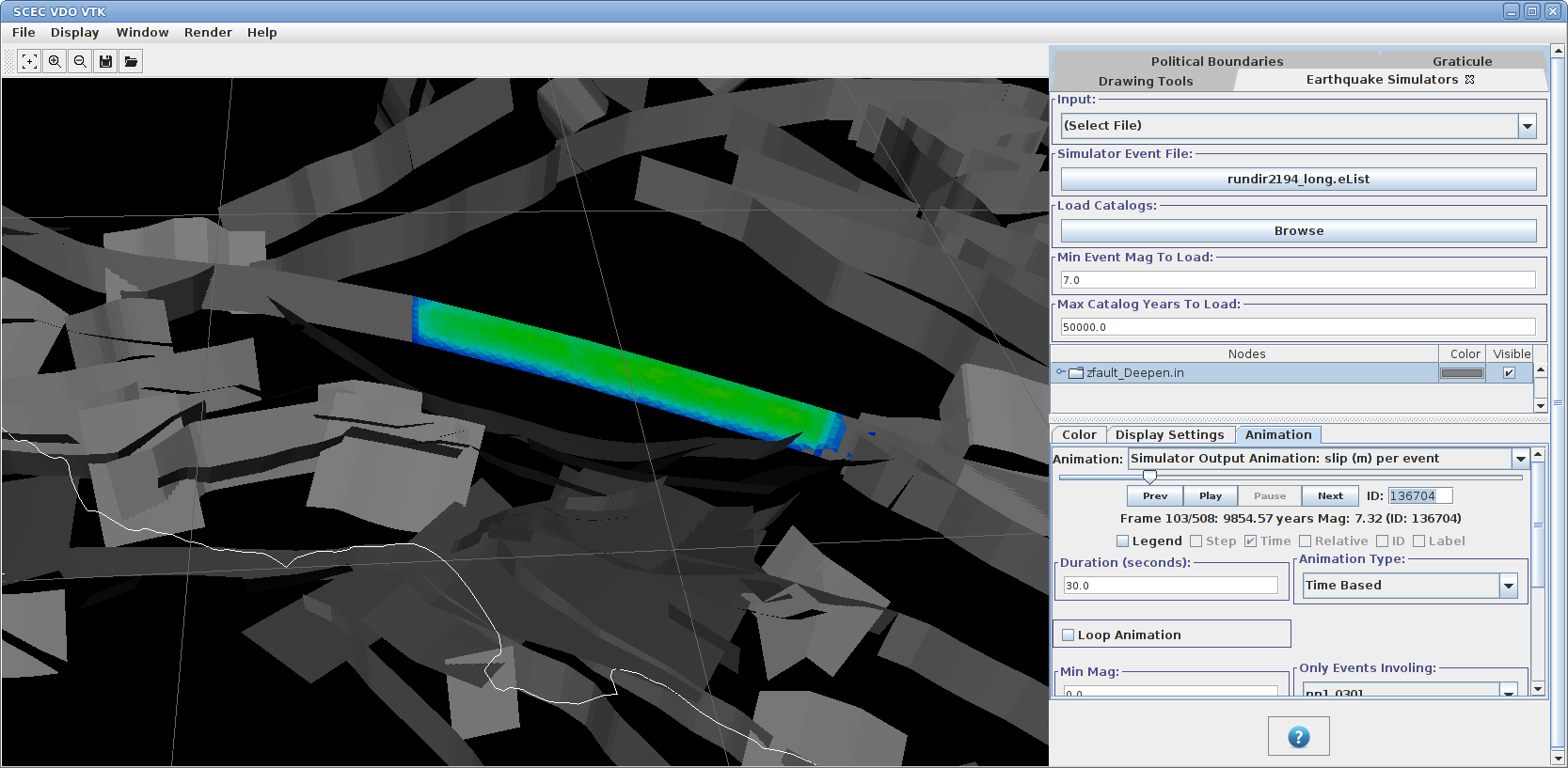Open help with the blue question mark icon
Viewport: 1568px width, 768px height.
pyautogui.click(x=1298, y=737)
